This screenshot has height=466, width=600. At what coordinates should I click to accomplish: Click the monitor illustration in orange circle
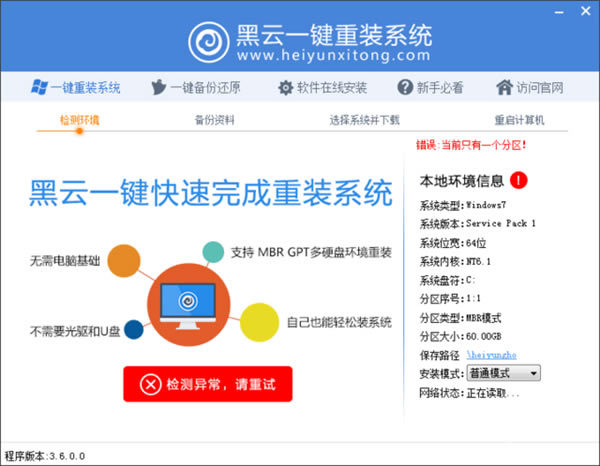point(188,306)
